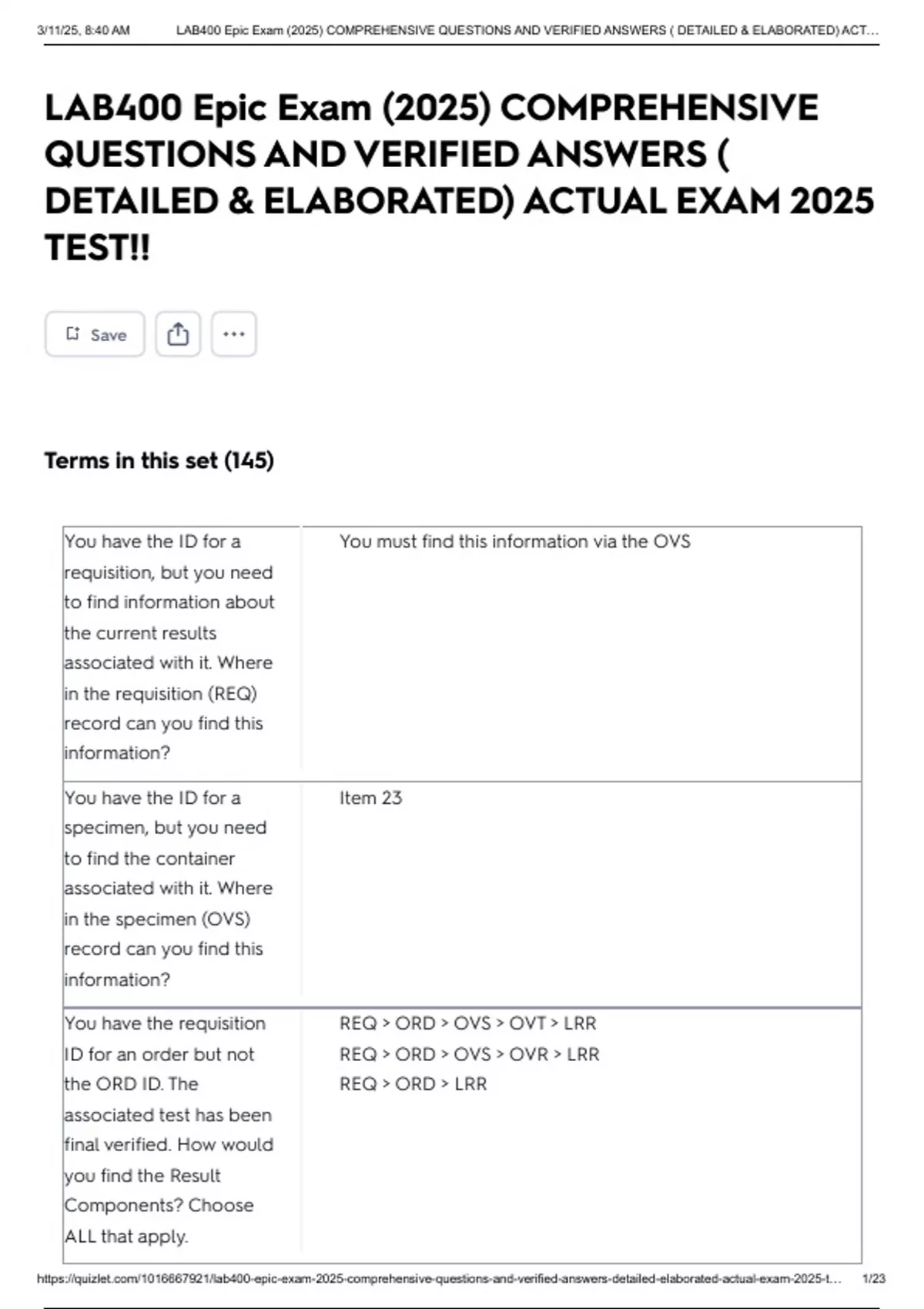The image size is (924, 1309).
Task: Select the answer 'You must find this information via the OVS'
Action: (x=514, y=541)
